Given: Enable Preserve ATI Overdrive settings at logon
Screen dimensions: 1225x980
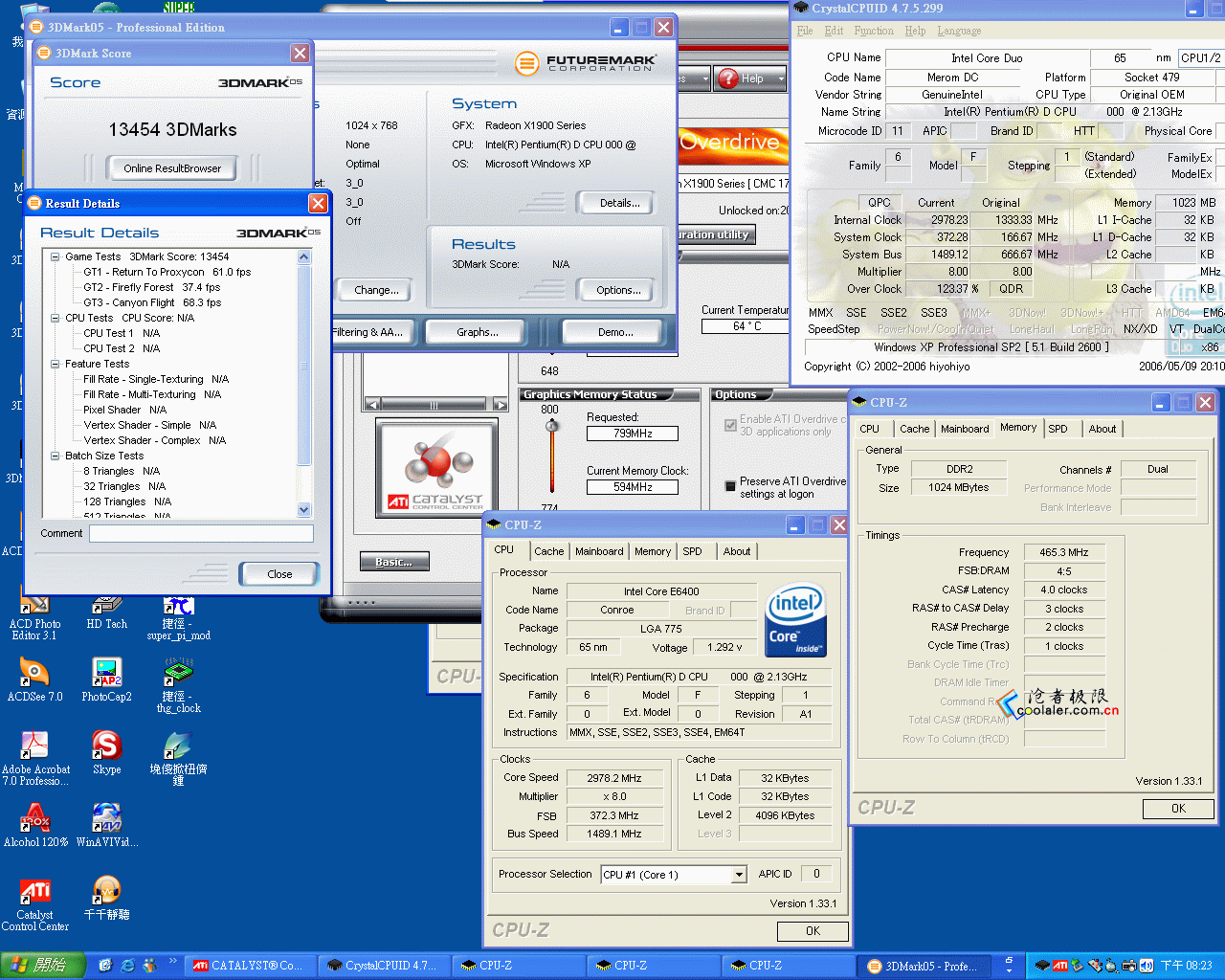Looking at the screenshot, I should click(730, 487).
